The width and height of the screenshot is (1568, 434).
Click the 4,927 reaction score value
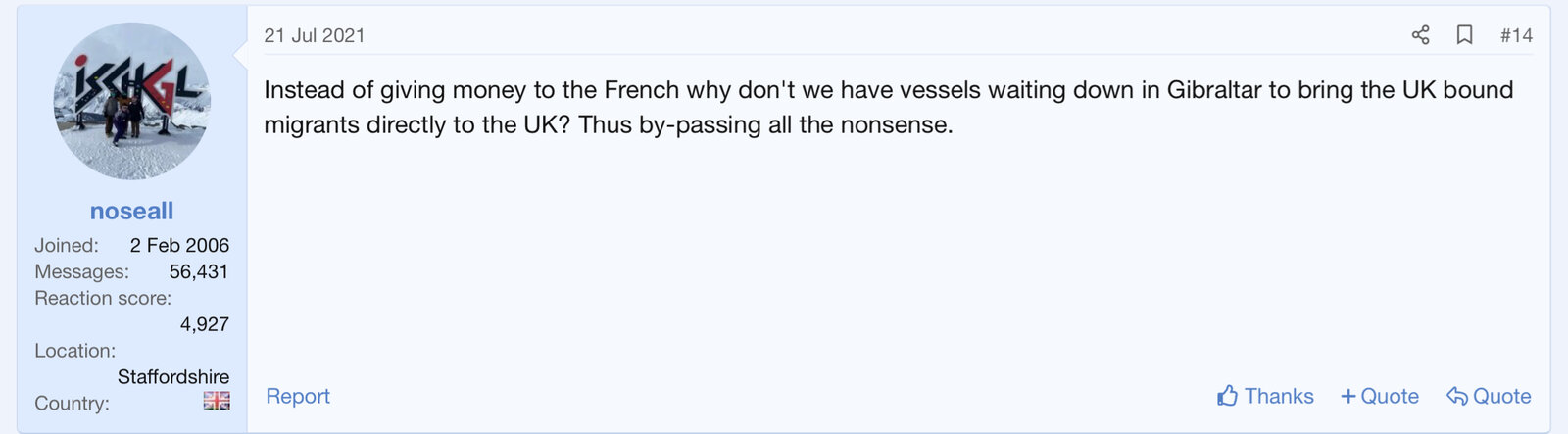click(x=204, y=324)
